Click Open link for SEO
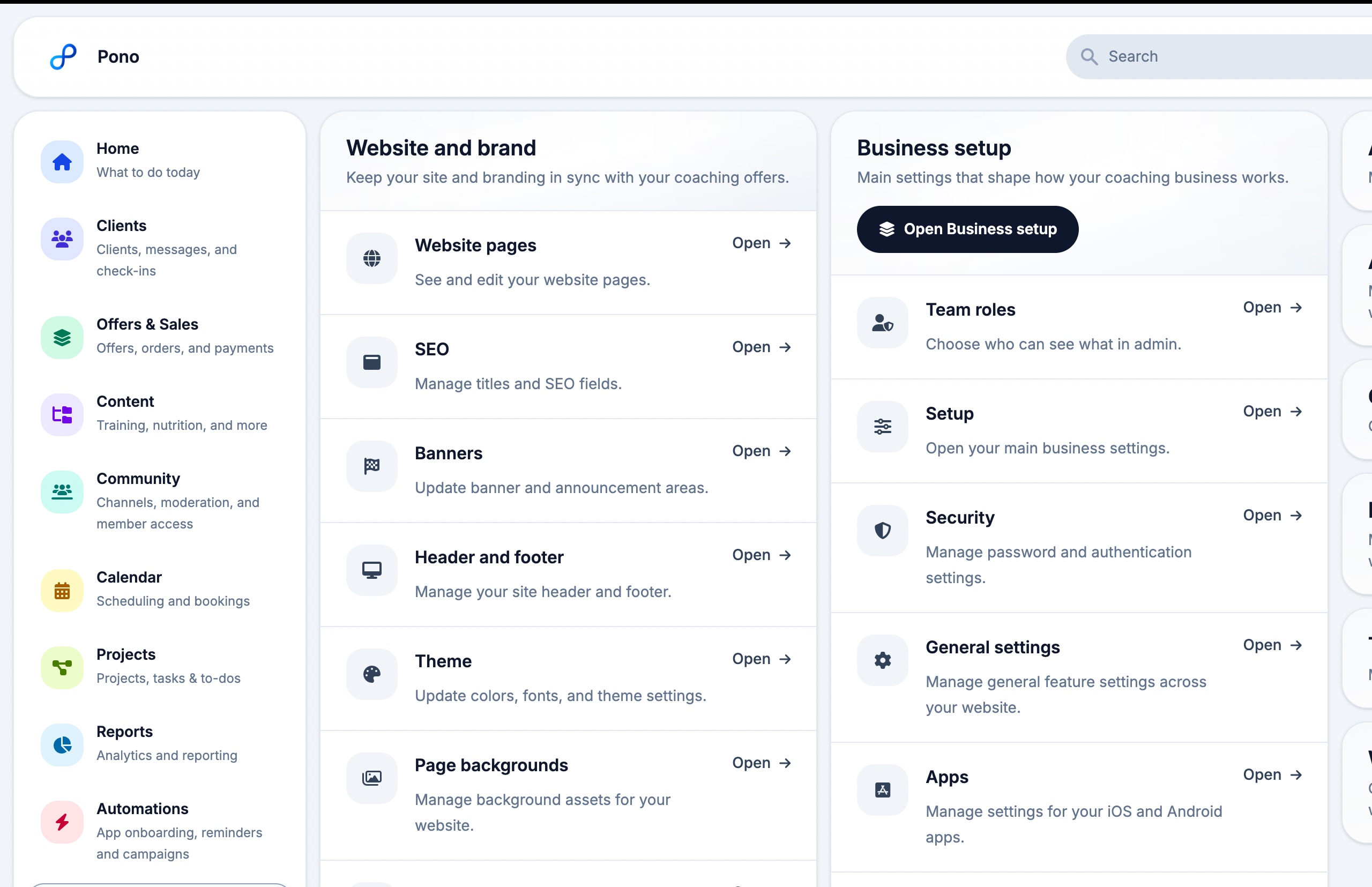The image size is (1372, 887). (x=761, y=347)
